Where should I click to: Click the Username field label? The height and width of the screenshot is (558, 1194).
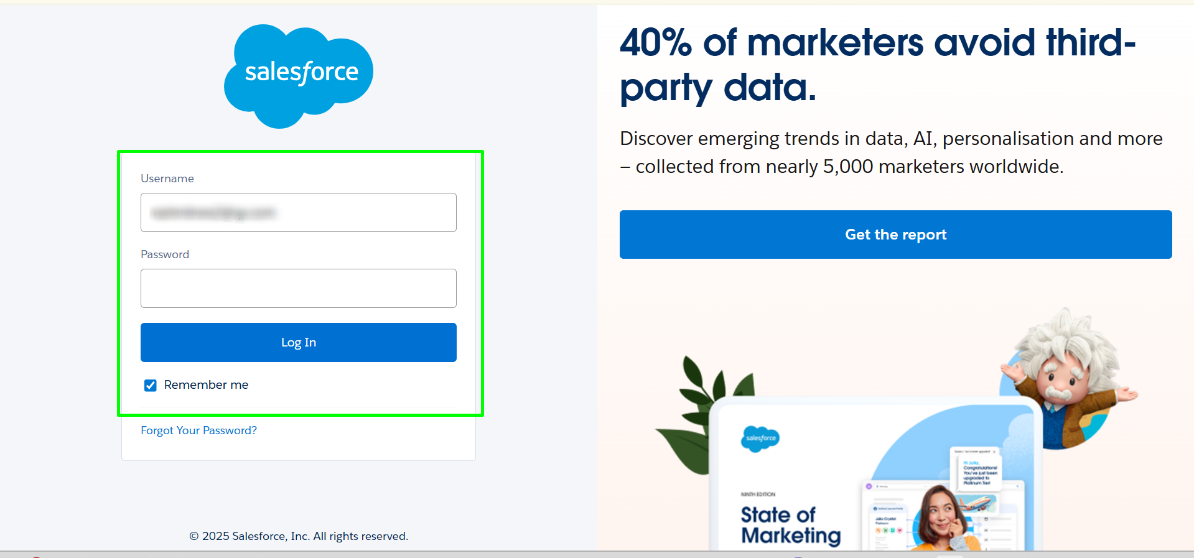coord(167,178)
